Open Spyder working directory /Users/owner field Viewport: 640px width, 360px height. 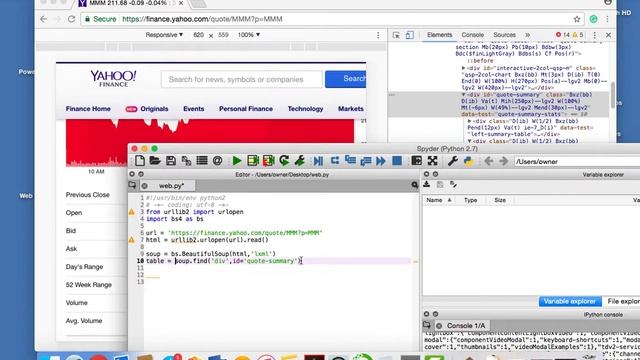click(x=577, y=162)
